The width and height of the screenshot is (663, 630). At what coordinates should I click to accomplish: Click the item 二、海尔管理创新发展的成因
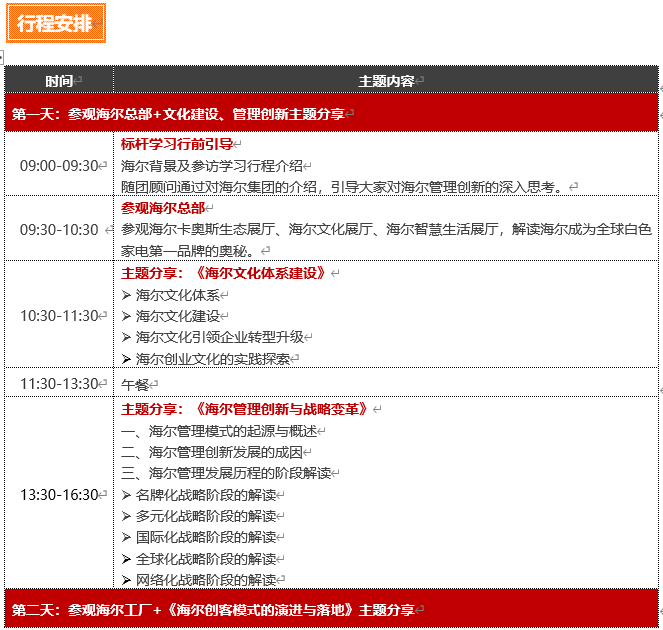pyautogui.click(x=212, y=452)
